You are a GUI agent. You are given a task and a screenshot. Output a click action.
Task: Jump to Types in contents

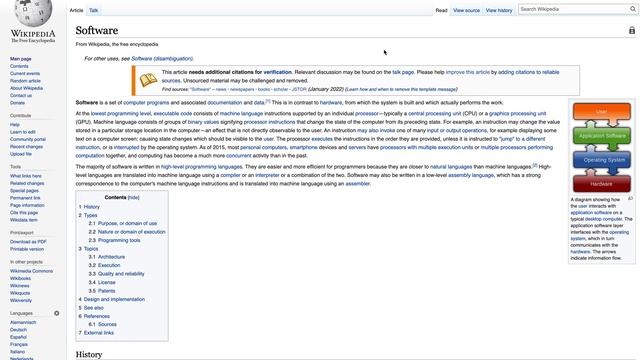[91, 215]
